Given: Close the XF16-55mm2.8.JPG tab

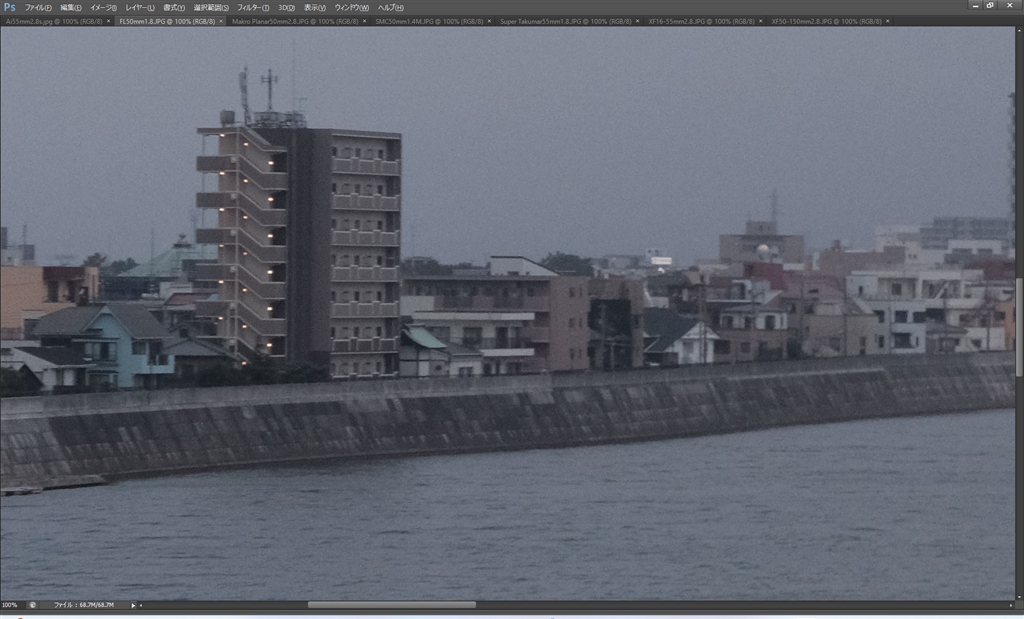Looking at the screenshot, I should [x=760, y=22].
